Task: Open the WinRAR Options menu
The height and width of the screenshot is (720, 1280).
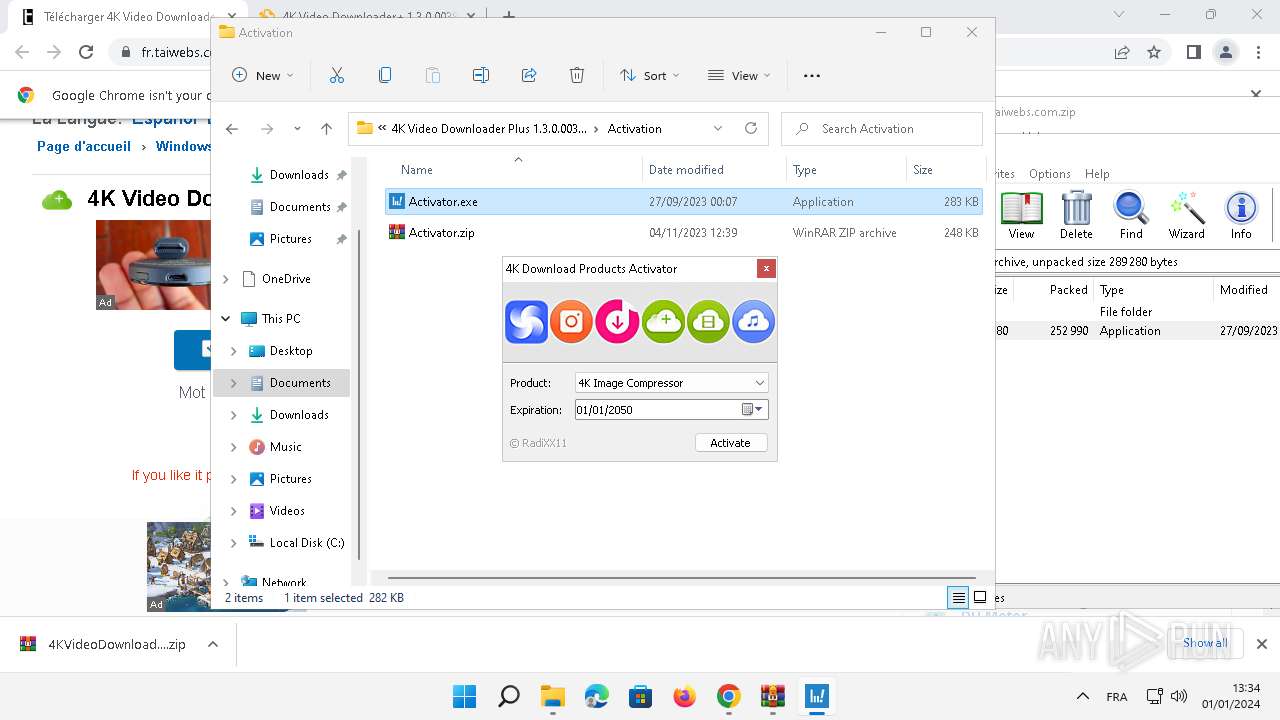Action: coord(1050,174)
